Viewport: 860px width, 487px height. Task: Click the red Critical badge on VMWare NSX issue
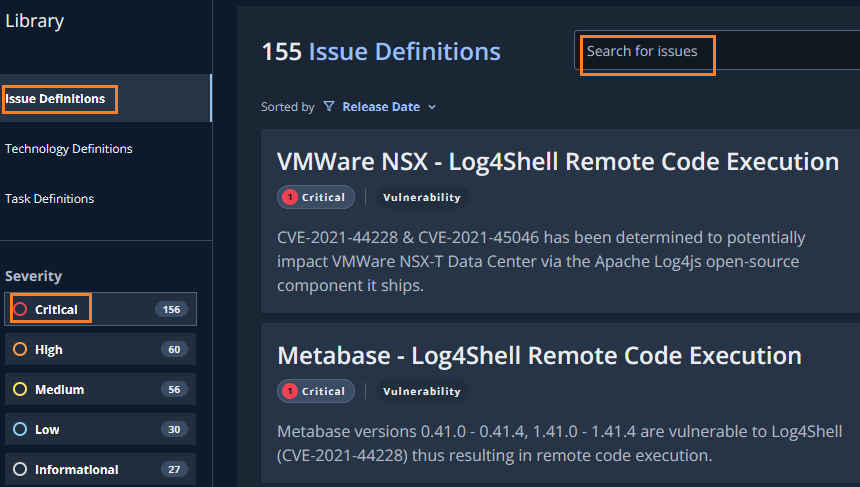(315, 198)
